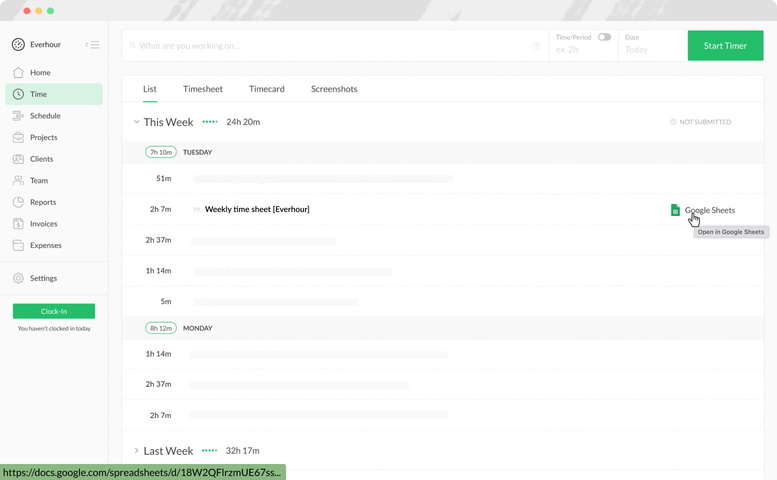Click icon before Weekly time sheet
The height and width of the screenshot is (480, 777).
coord(196,210)
